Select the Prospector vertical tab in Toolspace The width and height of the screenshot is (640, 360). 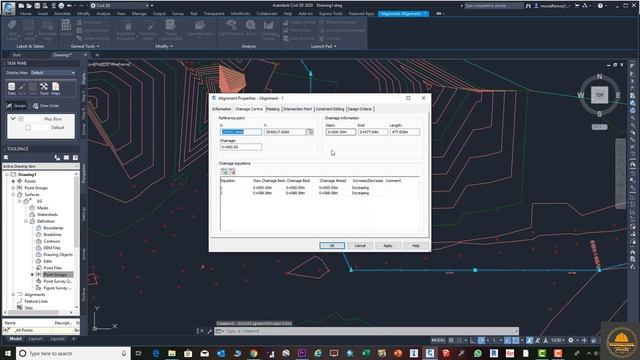pyautogui.click(x=84, y=173)
